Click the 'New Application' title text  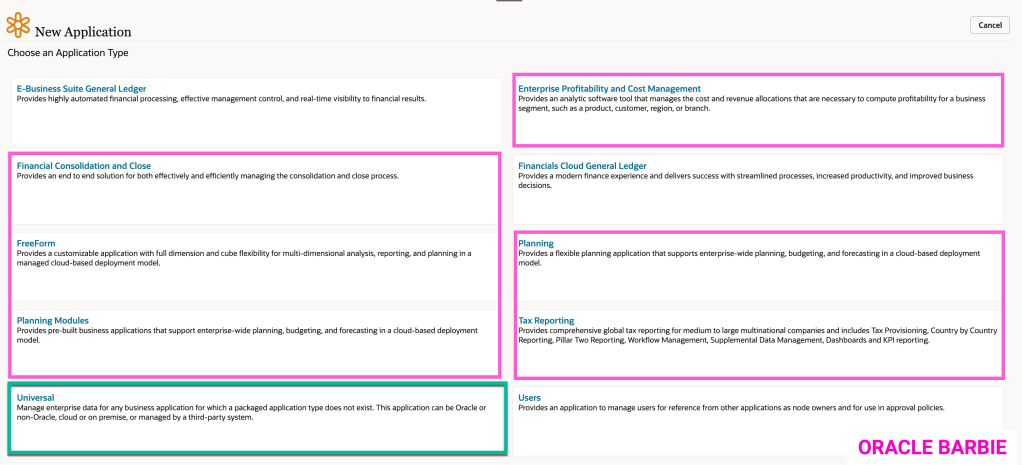pyautogui.click(x=83, y=32)
